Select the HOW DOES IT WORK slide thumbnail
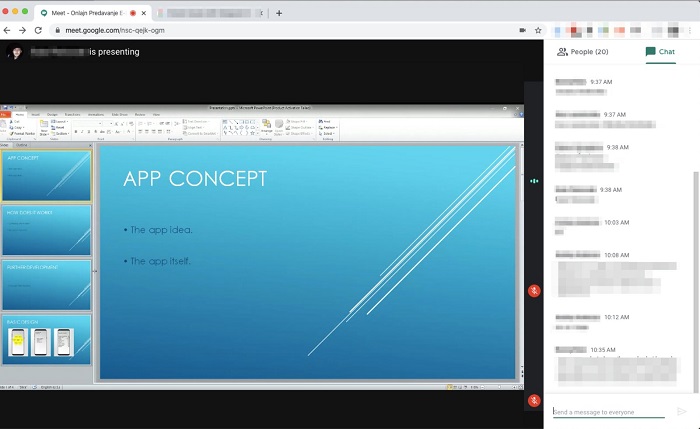The width and height of the screenshot is (700, 429). coord(47,230)
